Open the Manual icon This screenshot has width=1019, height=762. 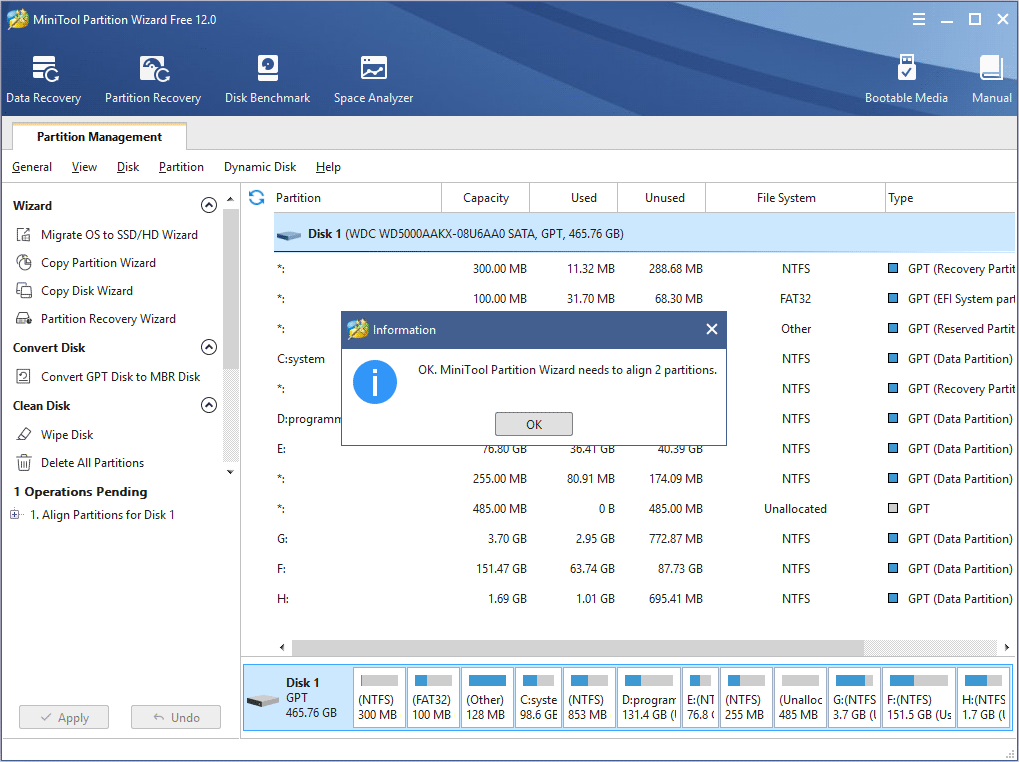(991, 80)
